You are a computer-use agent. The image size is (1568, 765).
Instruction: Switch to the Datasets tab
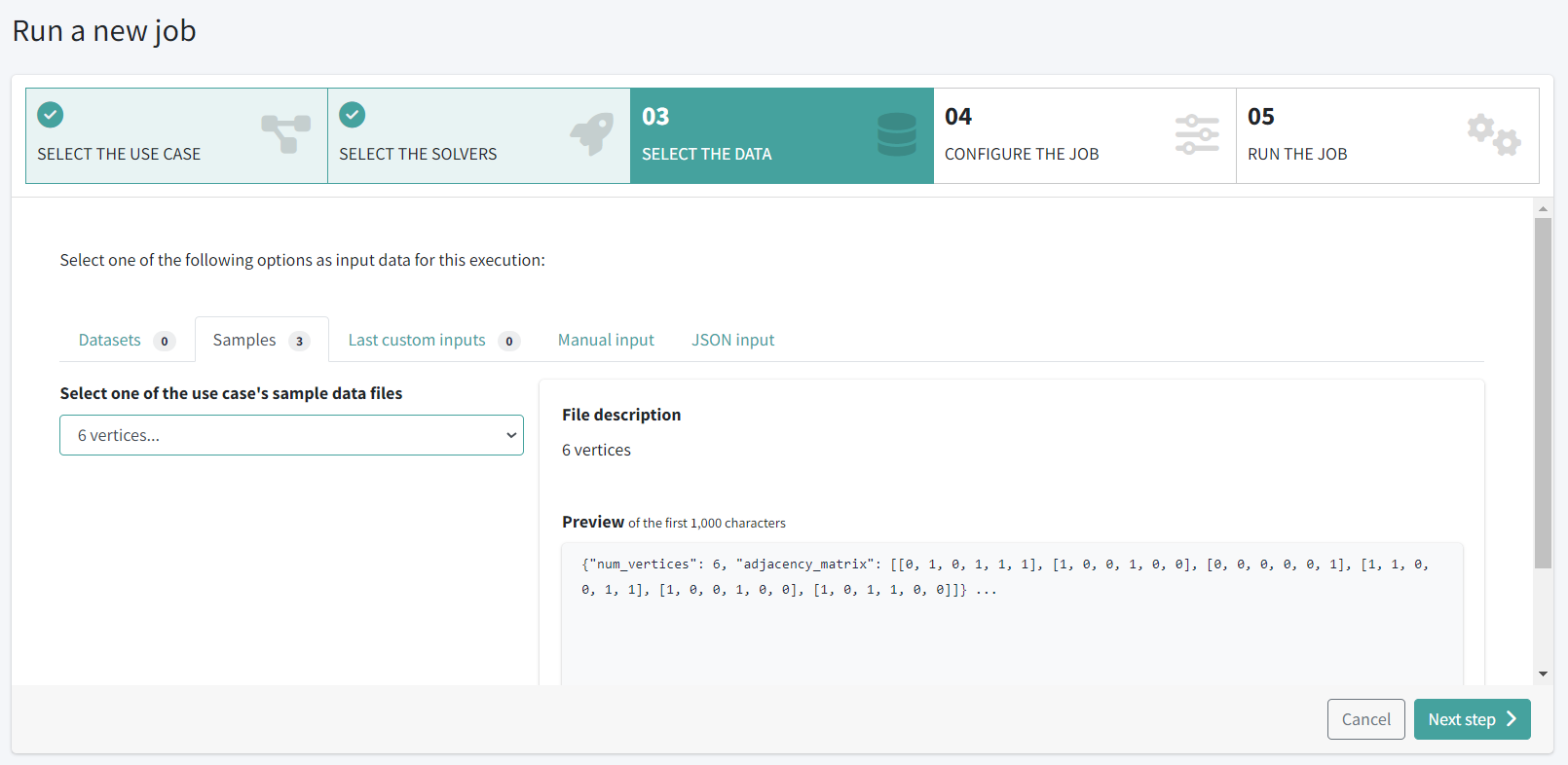pos(126,340)
